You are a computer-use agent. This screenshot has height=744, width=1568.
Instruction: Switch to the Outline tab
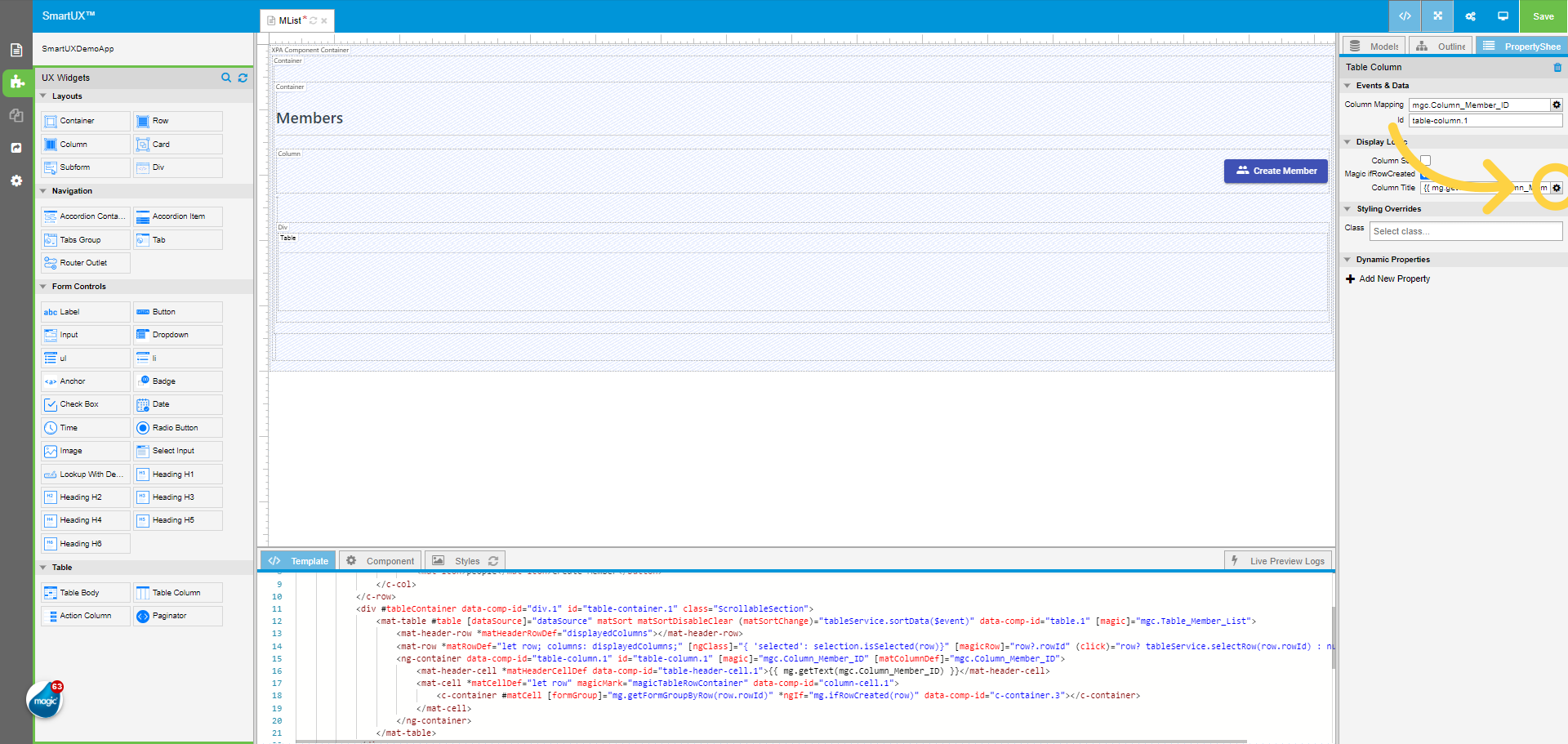[1440, 46]
